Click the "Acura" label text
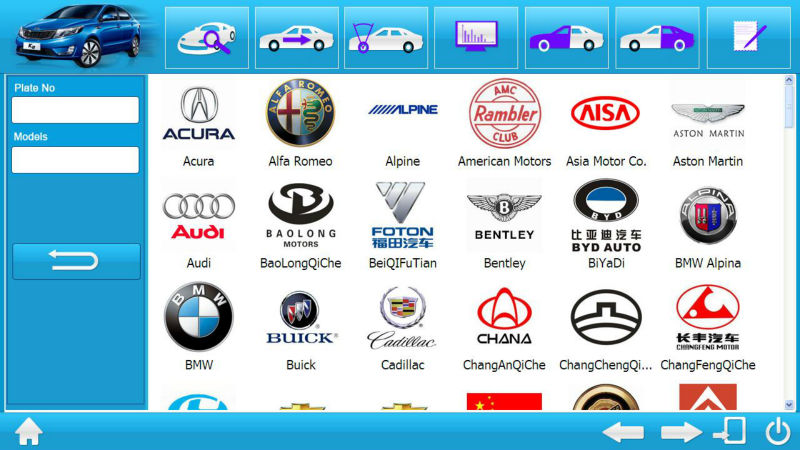Image resolution: width=800 pixels, height=450 pixels. tap(198, 161)
